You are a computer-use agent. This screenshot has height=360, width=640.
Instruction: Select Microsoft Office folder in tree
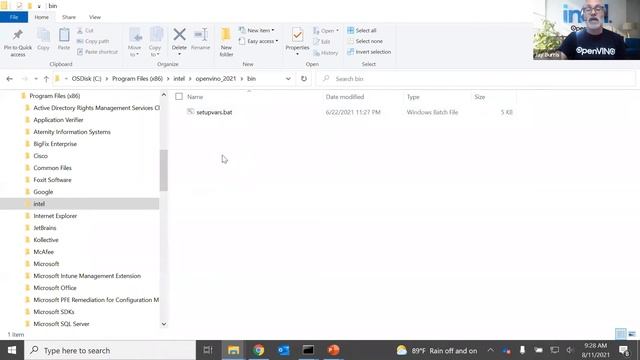pos(55,288)
